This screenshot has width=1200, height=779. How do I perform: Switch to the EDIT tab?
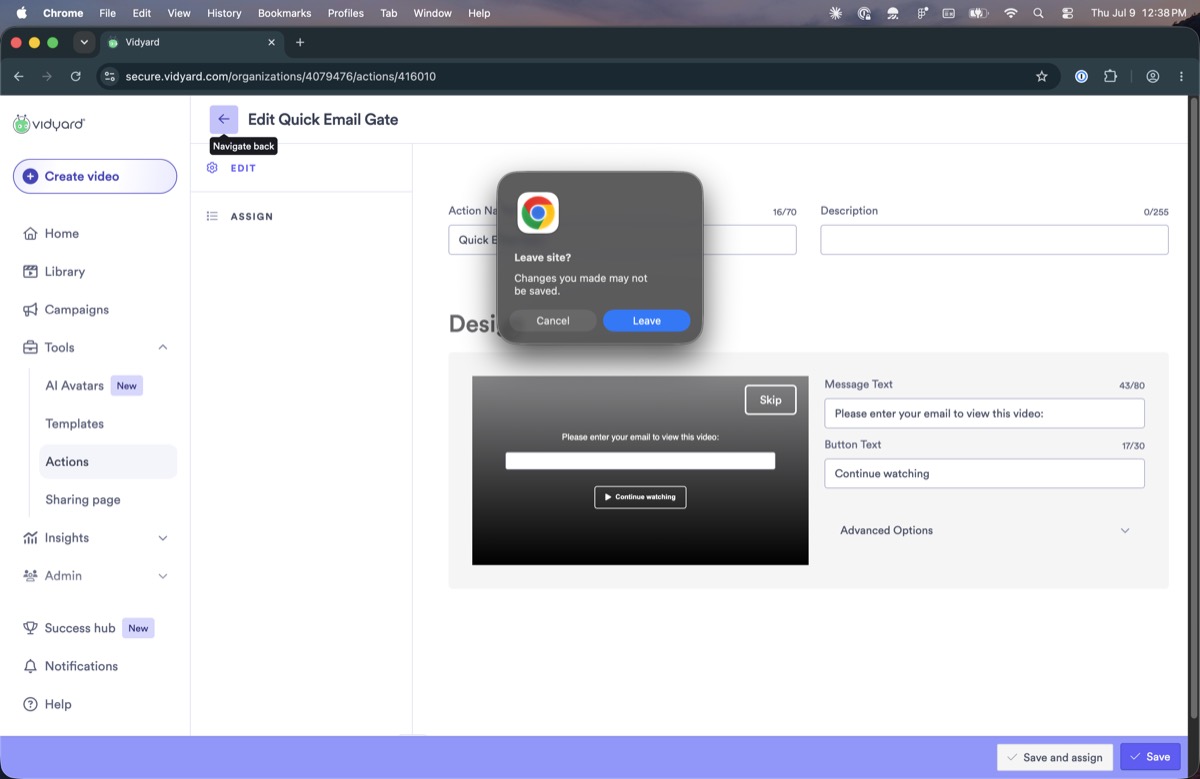coord(243,168)
